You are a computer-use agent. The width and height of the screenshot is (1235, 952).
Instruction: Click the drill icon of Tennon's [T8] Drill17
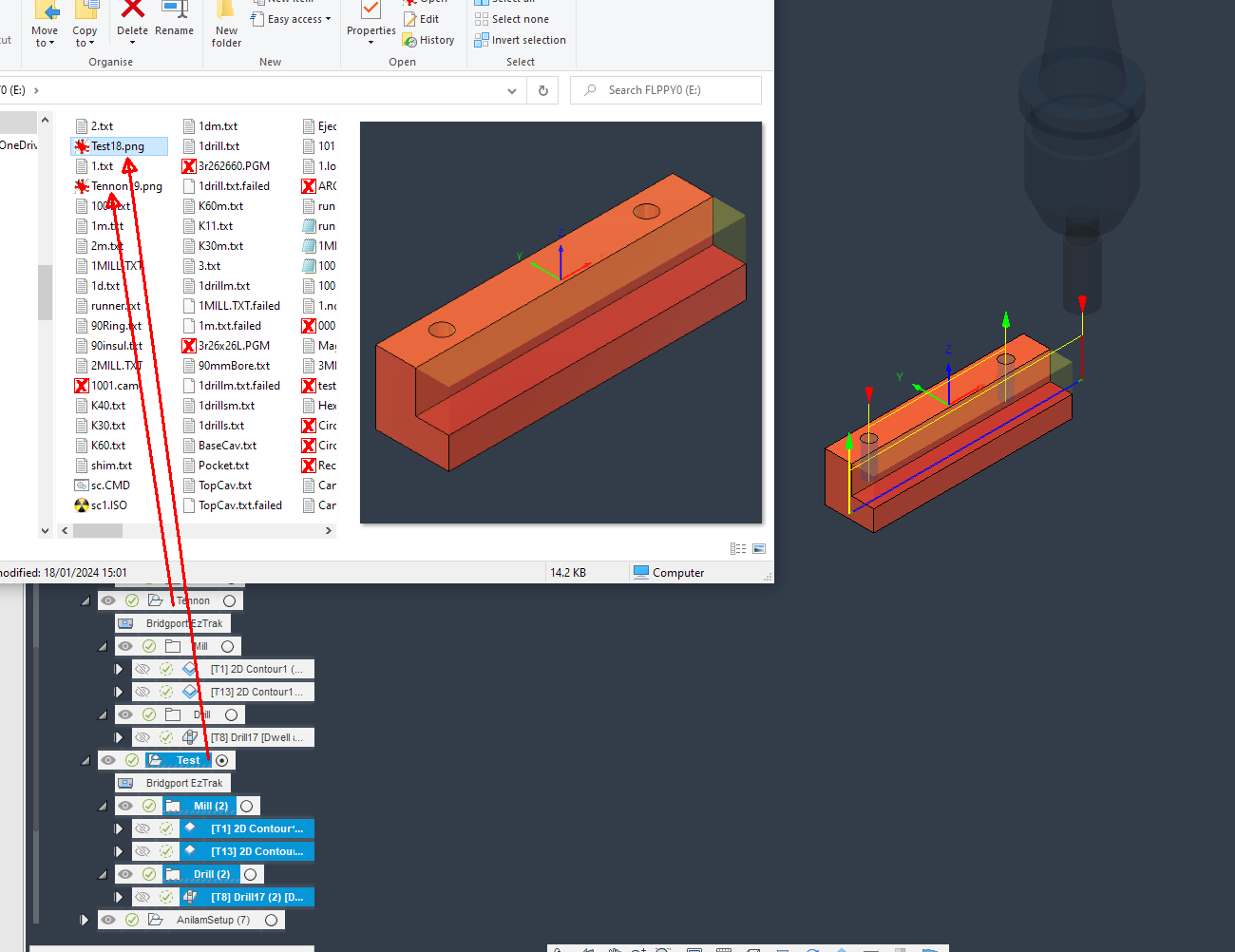pos(190,737)
